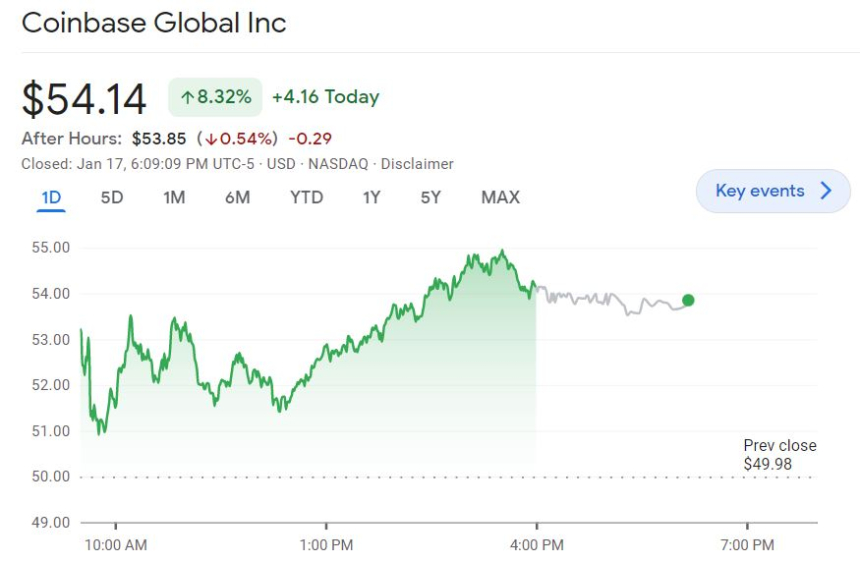This screenshot has height=562, width=860.
Task: Display the 1Y price history
Action: coord(371,197)
